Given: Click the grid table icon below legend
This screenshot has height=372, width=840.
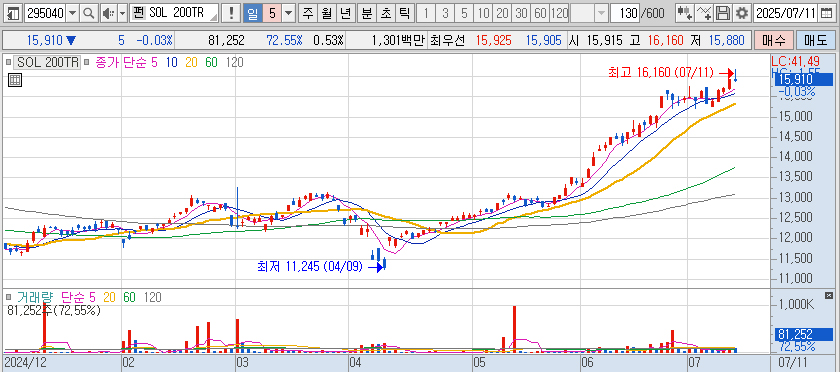Looking at the screenshot, I should pos(15,80).
